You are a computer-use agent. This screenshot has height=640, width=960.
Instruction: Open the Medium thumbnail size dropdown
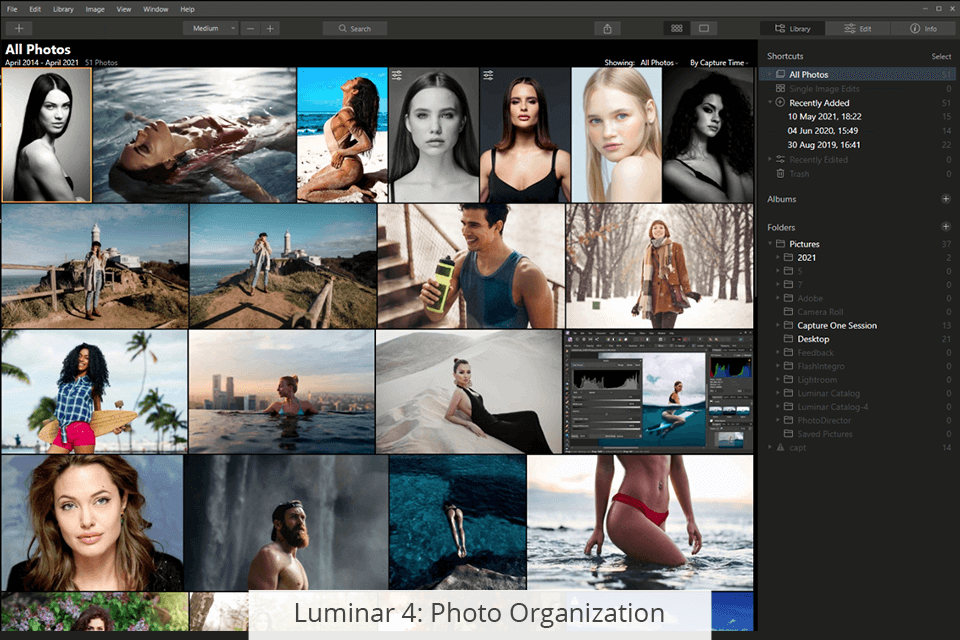(x=210, y=28)
